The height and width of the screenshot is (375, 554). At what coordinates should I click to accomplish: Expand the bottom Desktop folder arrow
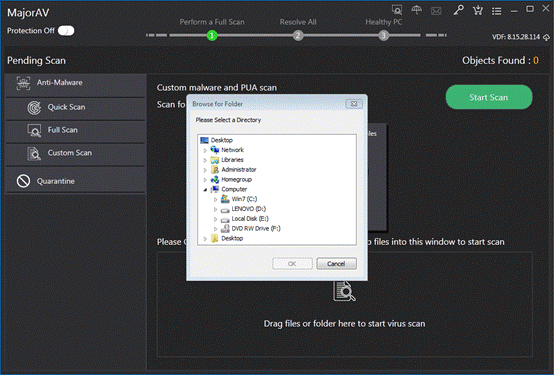click(x=205, y=239)
